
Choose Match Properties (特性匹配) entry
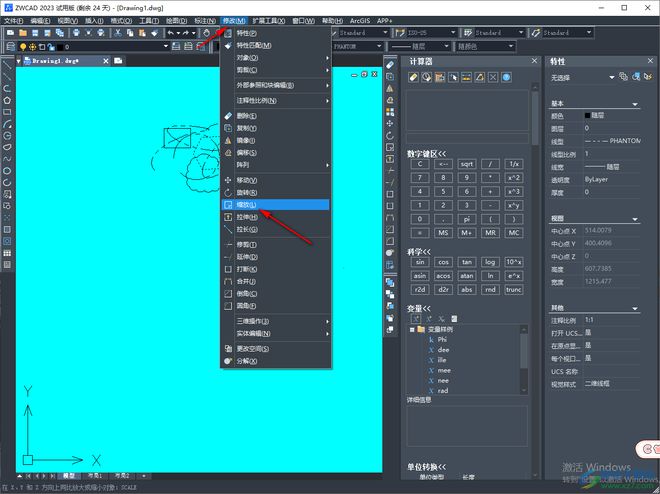click(275, 45)
